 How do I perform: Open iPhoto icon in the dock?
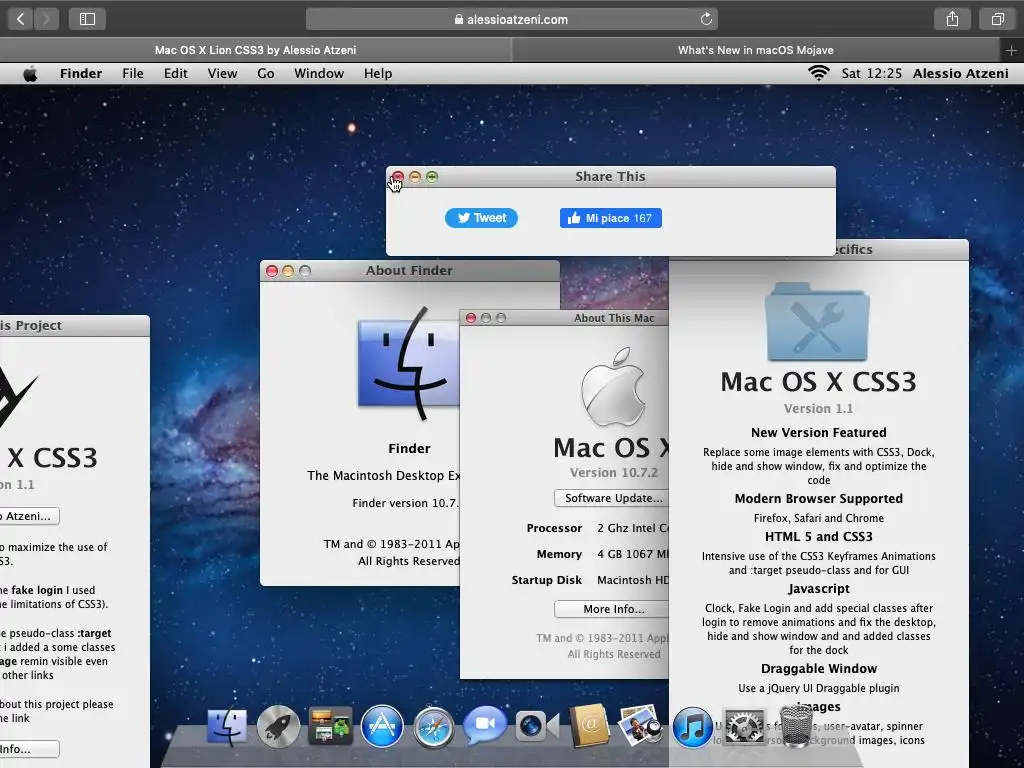640,725
